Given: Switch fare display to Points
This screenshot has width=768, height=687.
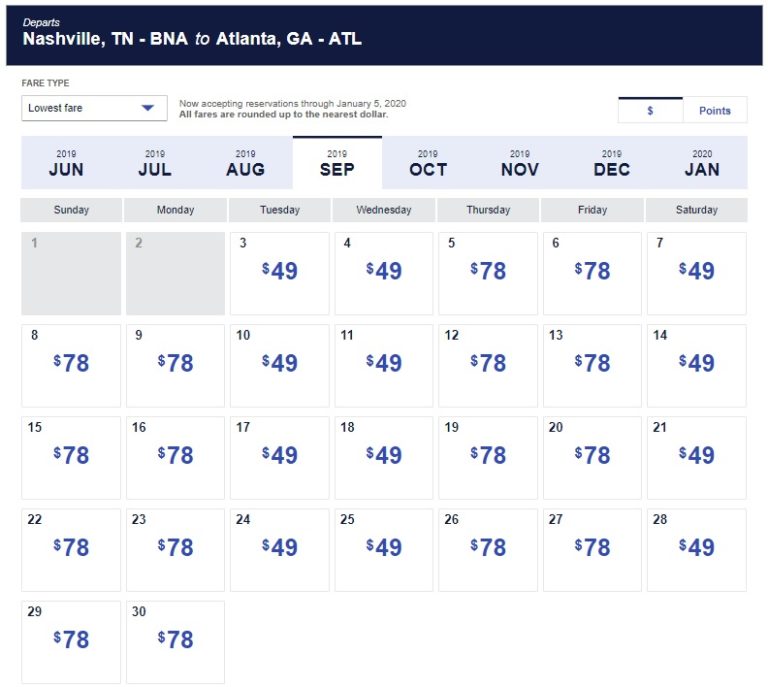Looking at the screenshot, I should tap(714, 111).
